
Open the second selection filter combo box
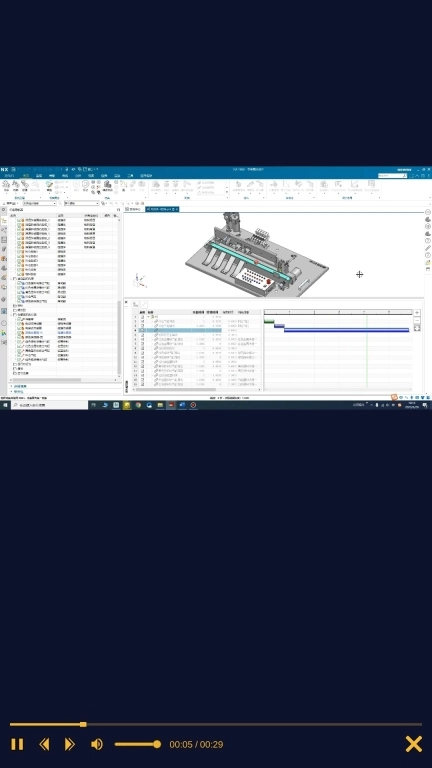point(81,203)
